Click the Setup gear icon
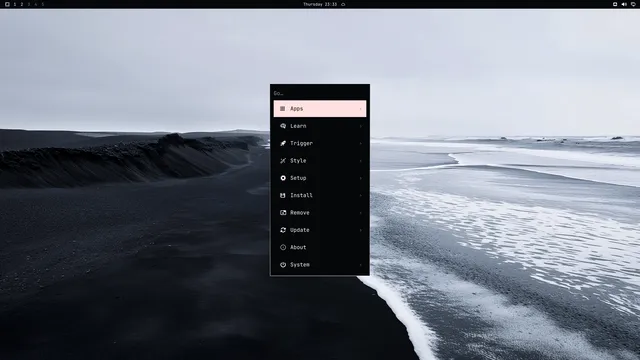This screenshot has width=640, height=360. 282,178
